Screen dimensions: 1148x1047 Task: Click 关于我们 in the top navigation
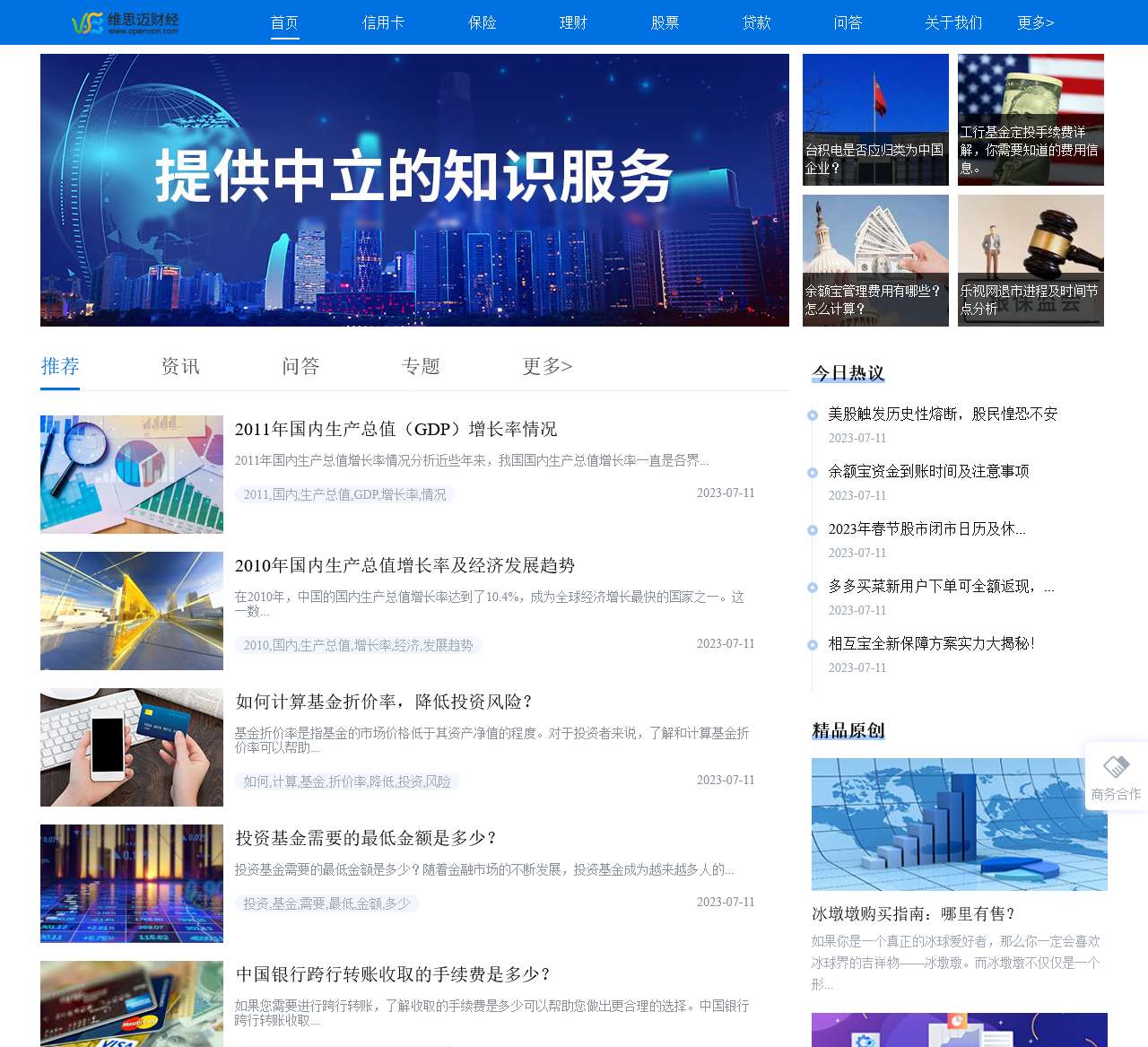coord(952,24)
